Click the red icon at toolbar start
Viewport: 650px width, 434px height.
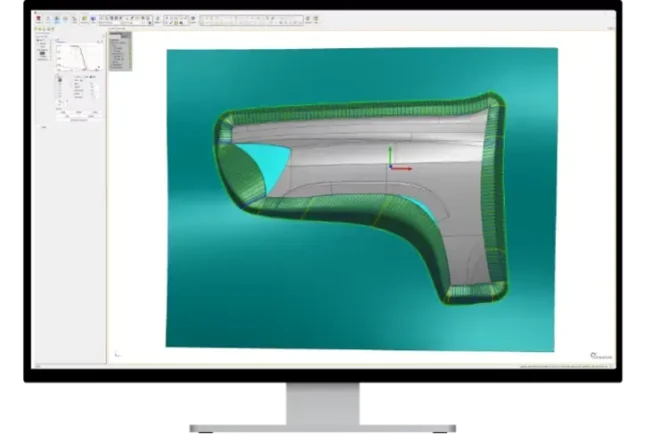point(38,18)
